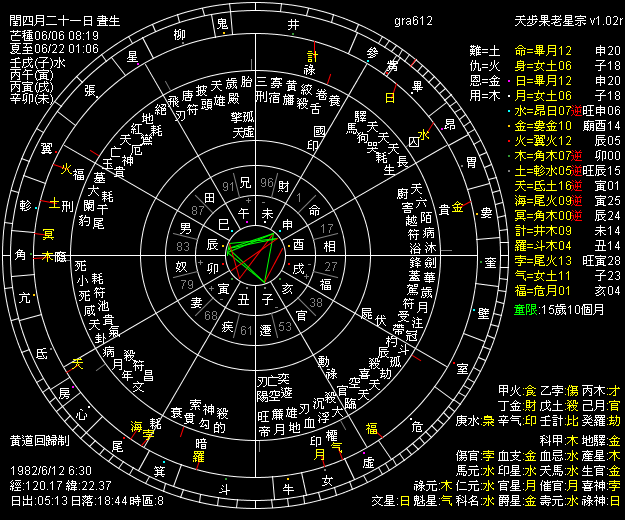Image resolution: width=625 pixels, height=520 pixels.
Task: Select the month pillar '丙午(寅)'
Action: point(31,75)
